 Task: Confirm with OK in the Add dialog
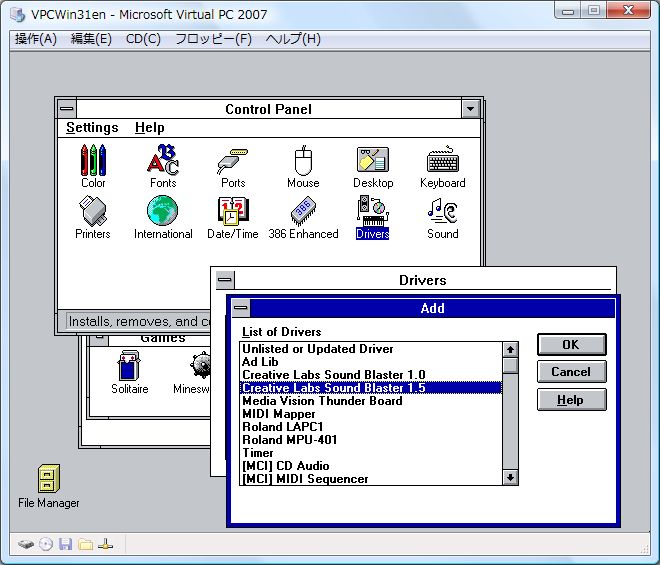572,345
